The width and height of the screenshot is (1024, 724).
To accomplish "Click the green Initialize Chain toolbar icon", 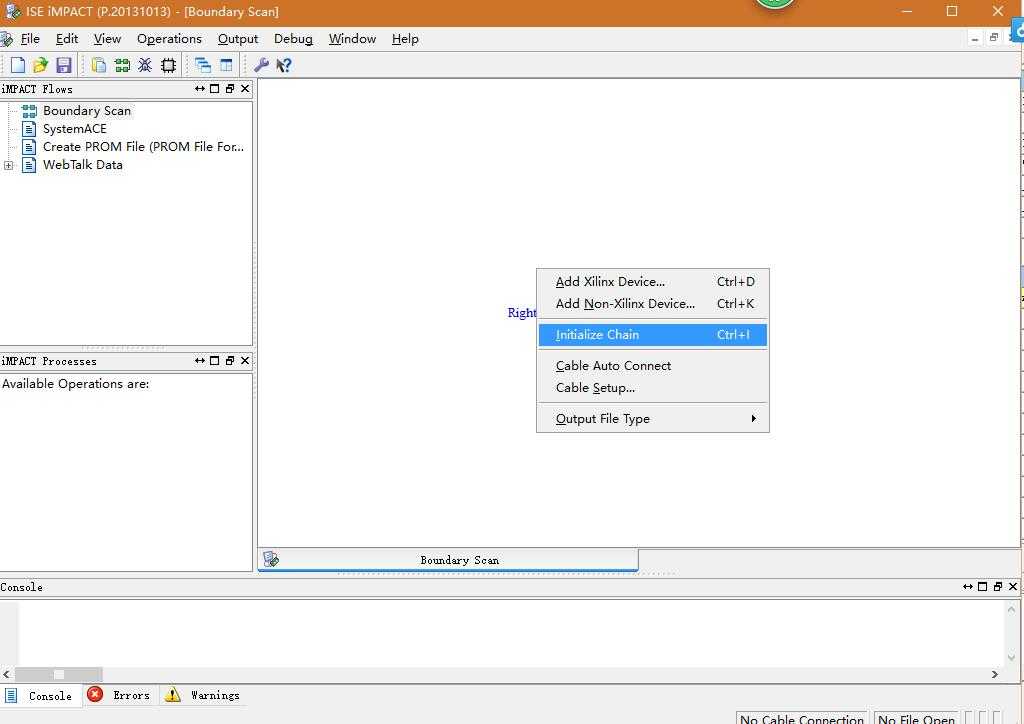I will coord(122,65).
